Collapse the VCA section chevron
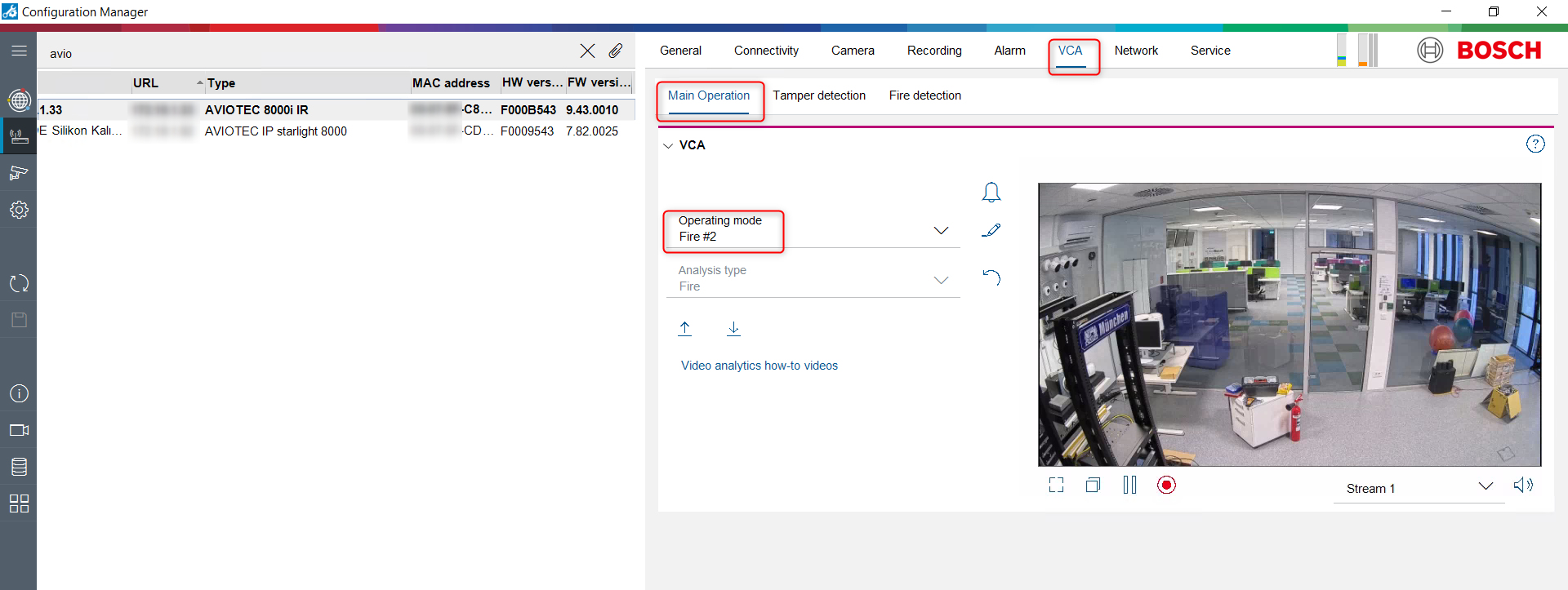The image size is (1568, 590). pos(668,146)
